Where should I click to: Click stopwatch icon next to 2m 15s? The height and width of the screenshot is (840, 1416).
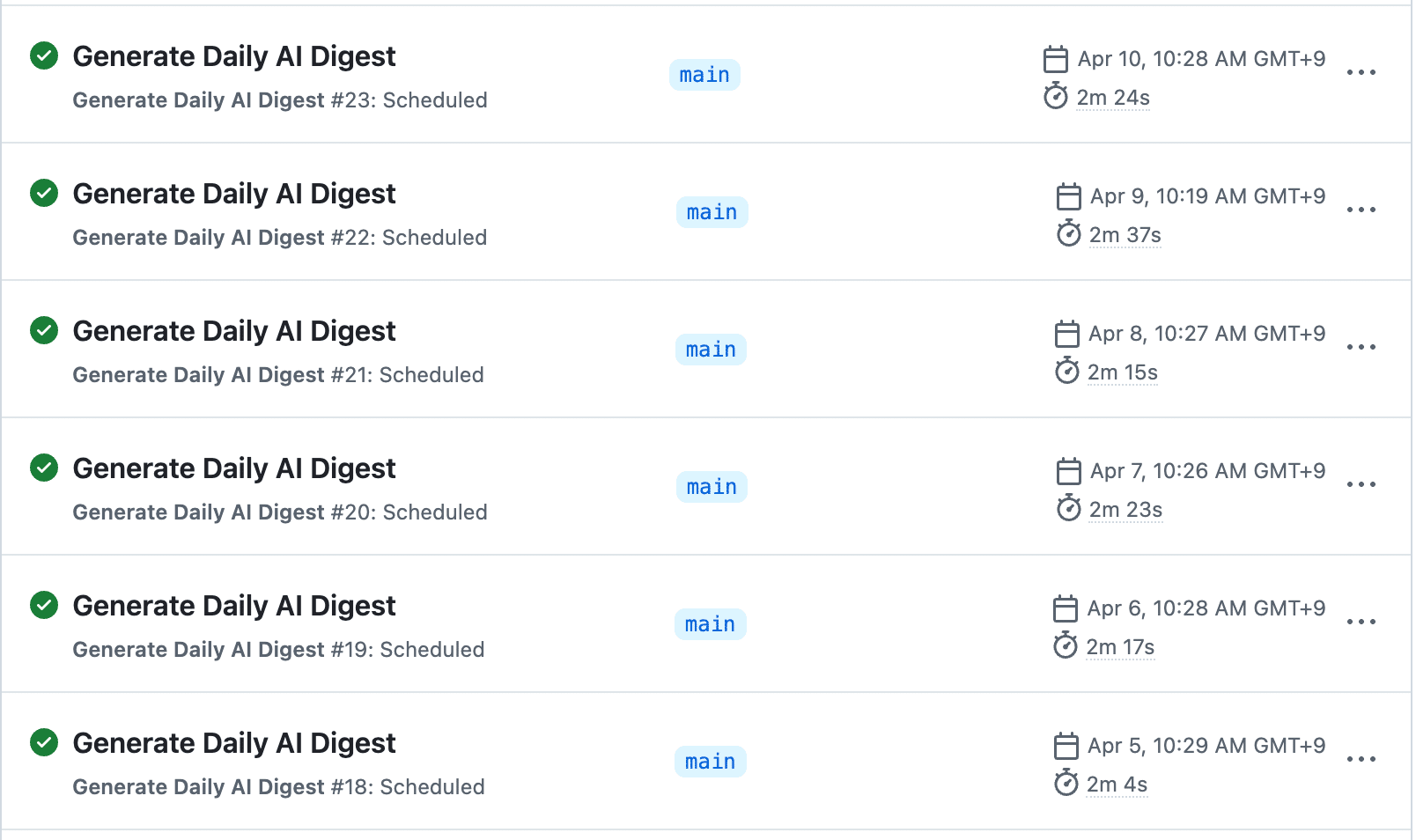[x=1066, y=372]
